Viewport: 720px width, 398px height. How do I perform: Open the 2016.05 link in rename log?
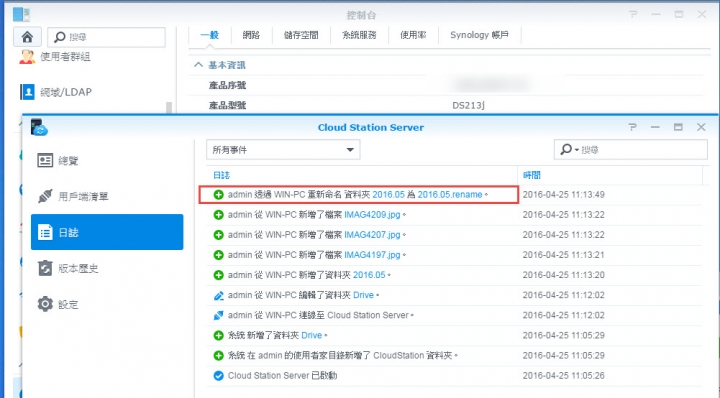pos(388,195)
